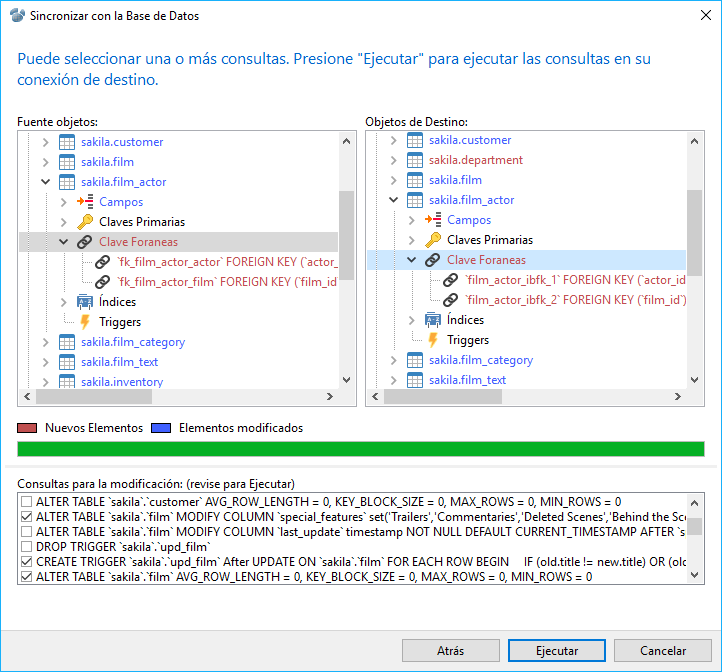Expand sakila.customer in source objects
Image resolution: width=722 pixels, height=672 pixels.
point(45,142)
